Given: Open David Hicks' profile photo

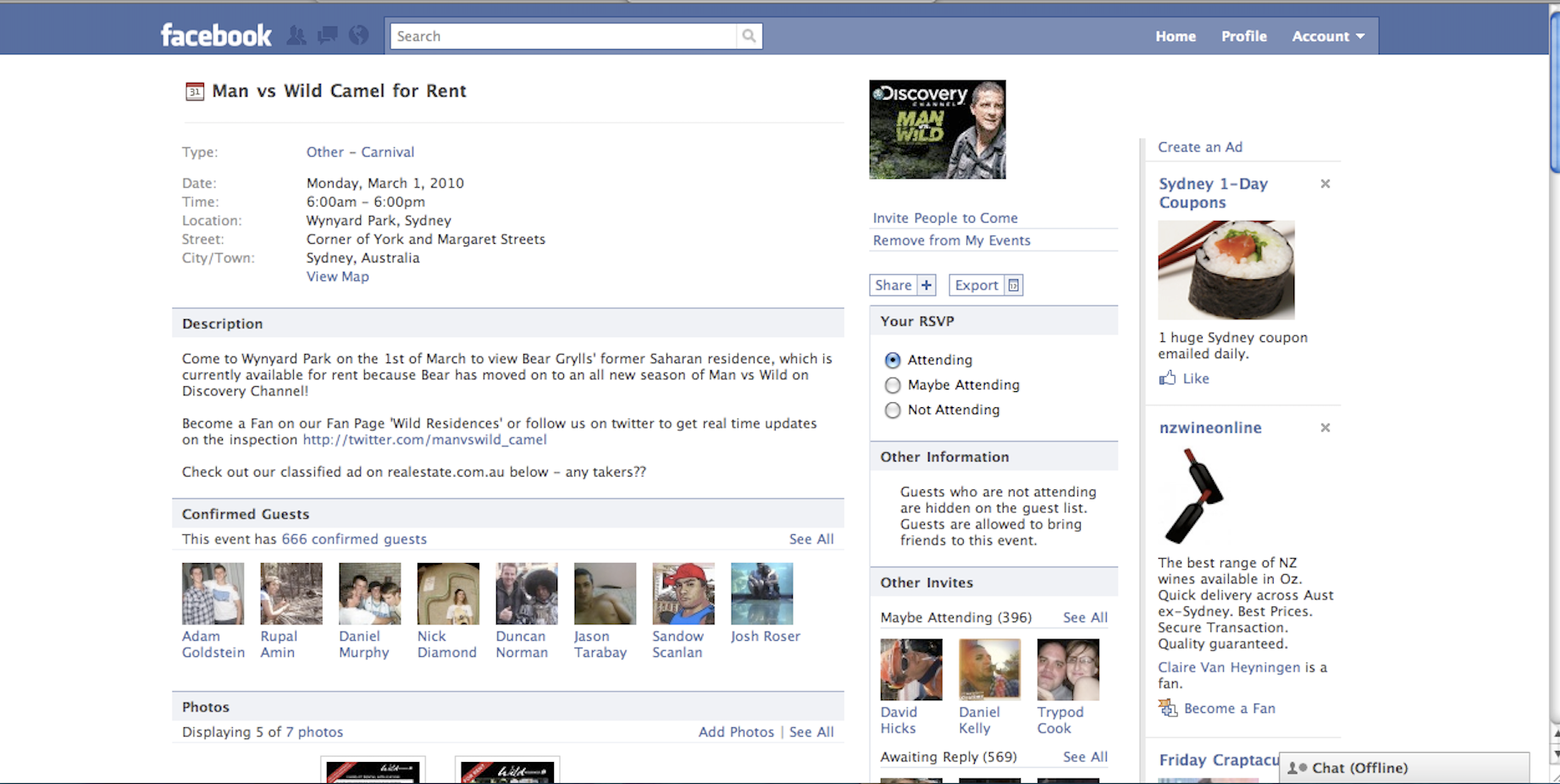Looking at the screenshot, I should pyautogui.click(x=911, y=670).
